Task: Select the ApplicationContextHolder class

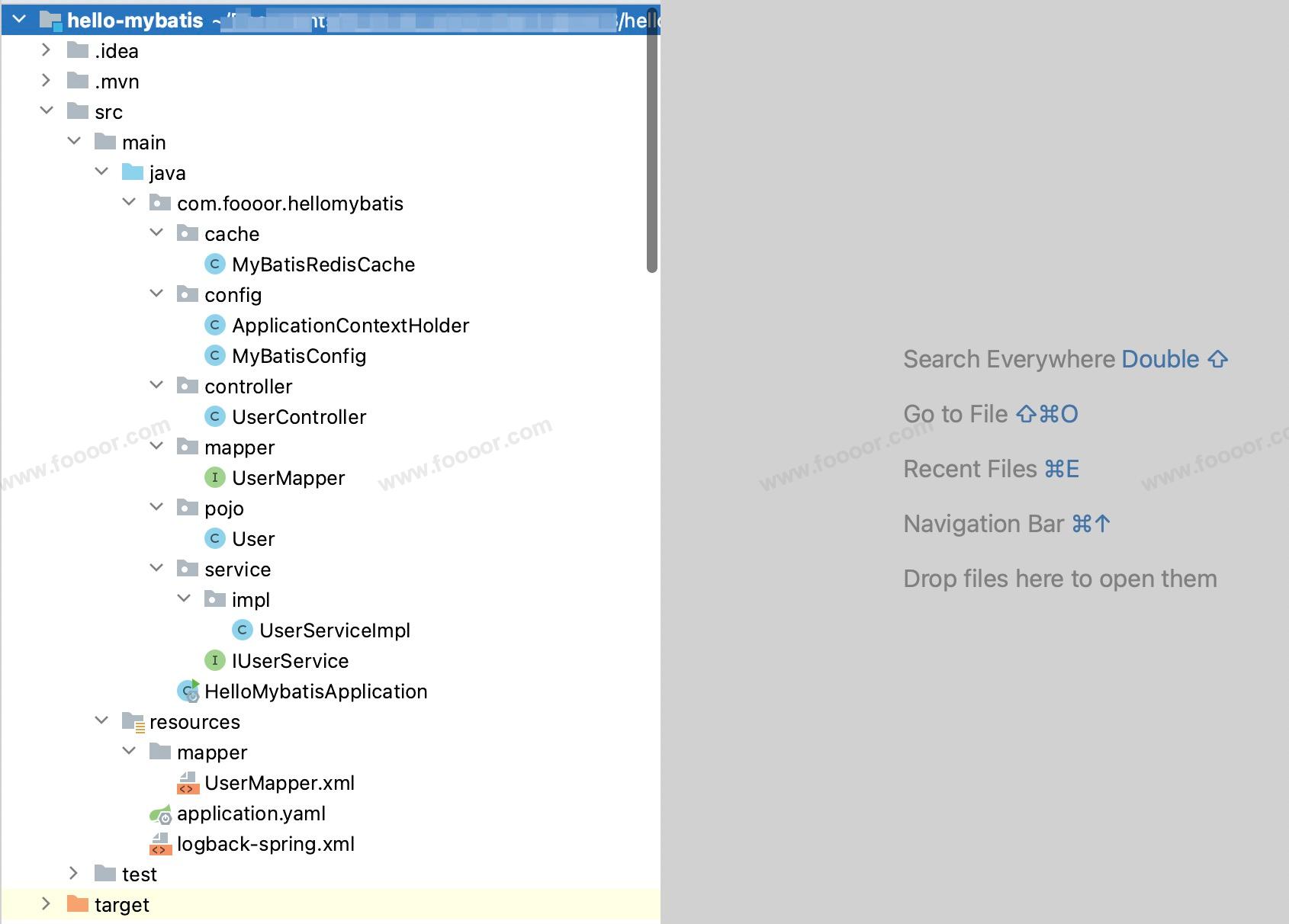Action: pos(350,326)
